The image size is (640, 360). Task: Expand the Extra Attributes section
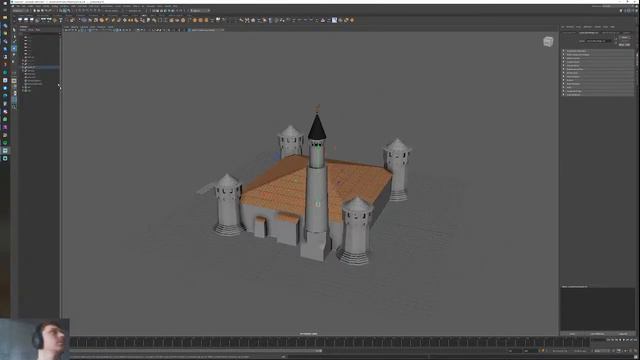pyautogui.click(x=598, y=95)
